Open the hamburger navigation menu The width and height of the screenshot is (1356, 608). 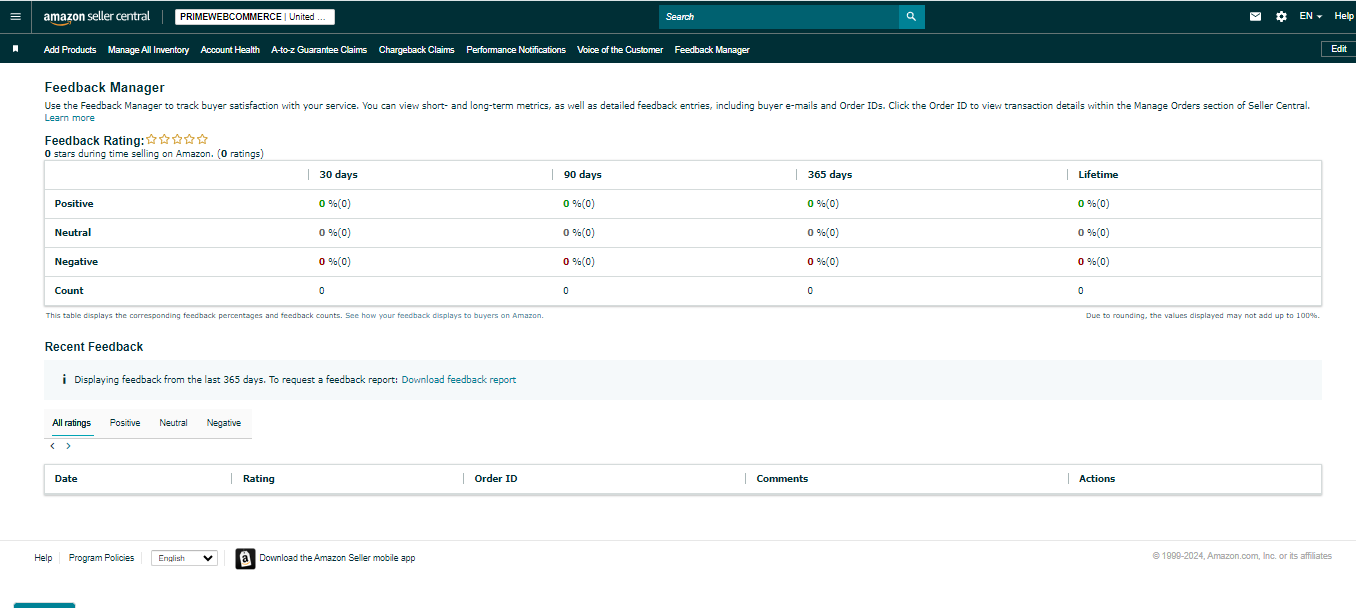coord(15,17)
